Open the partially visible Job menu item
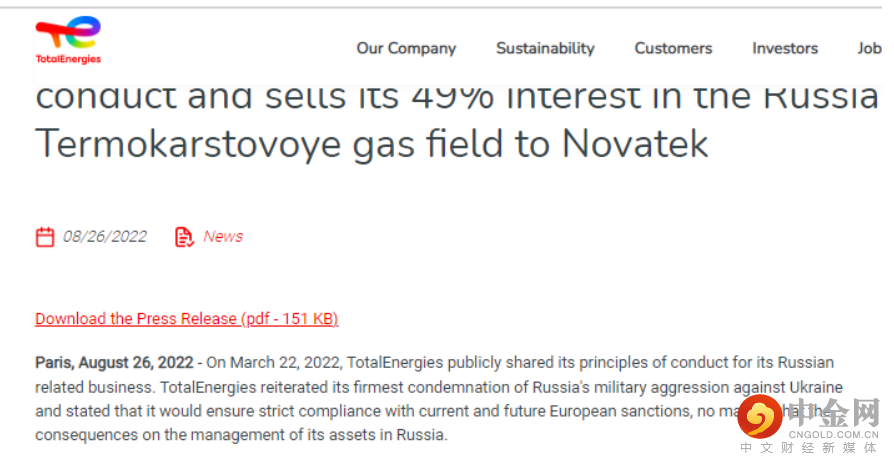Viewport: 894px width, 466px height. point(868,48)
